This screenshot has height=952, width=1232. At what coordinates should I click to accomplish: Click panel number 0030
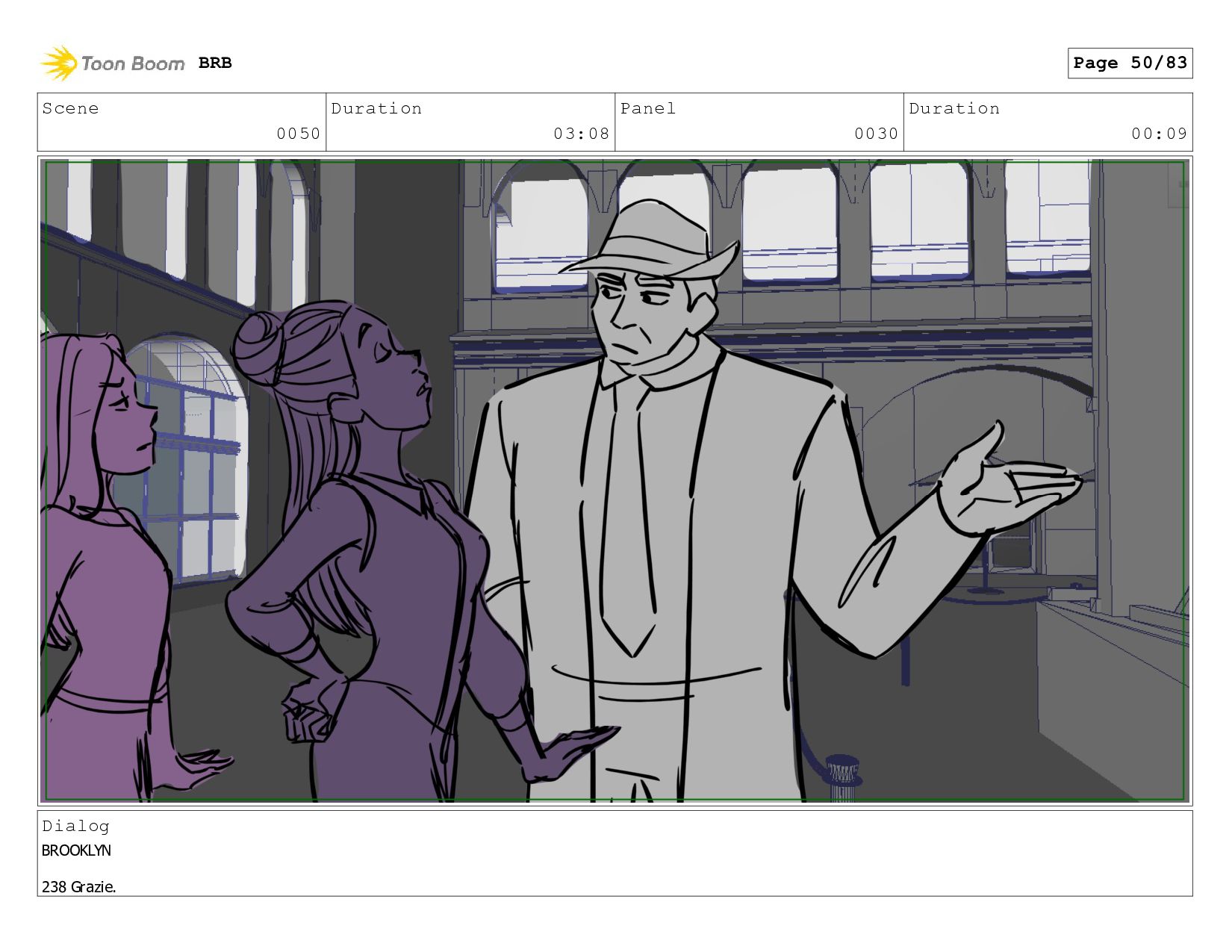(876, 134)
